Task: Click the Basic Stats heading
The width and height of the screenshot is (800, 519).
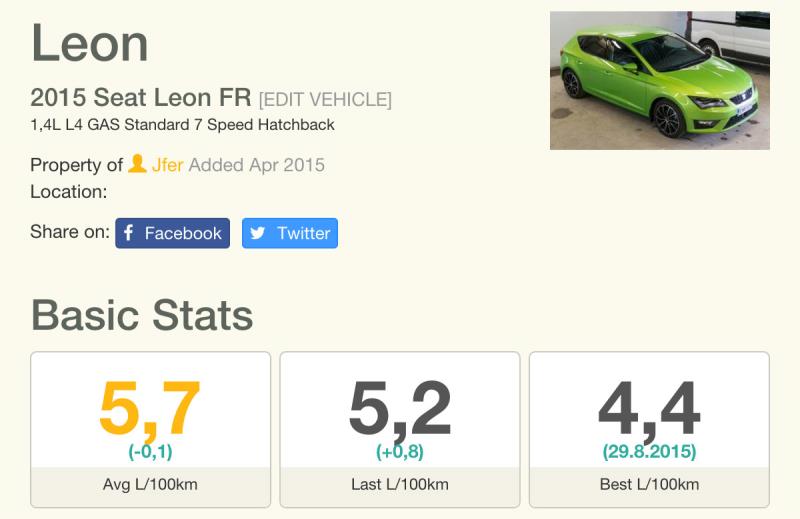Action: tap(142, 315)
